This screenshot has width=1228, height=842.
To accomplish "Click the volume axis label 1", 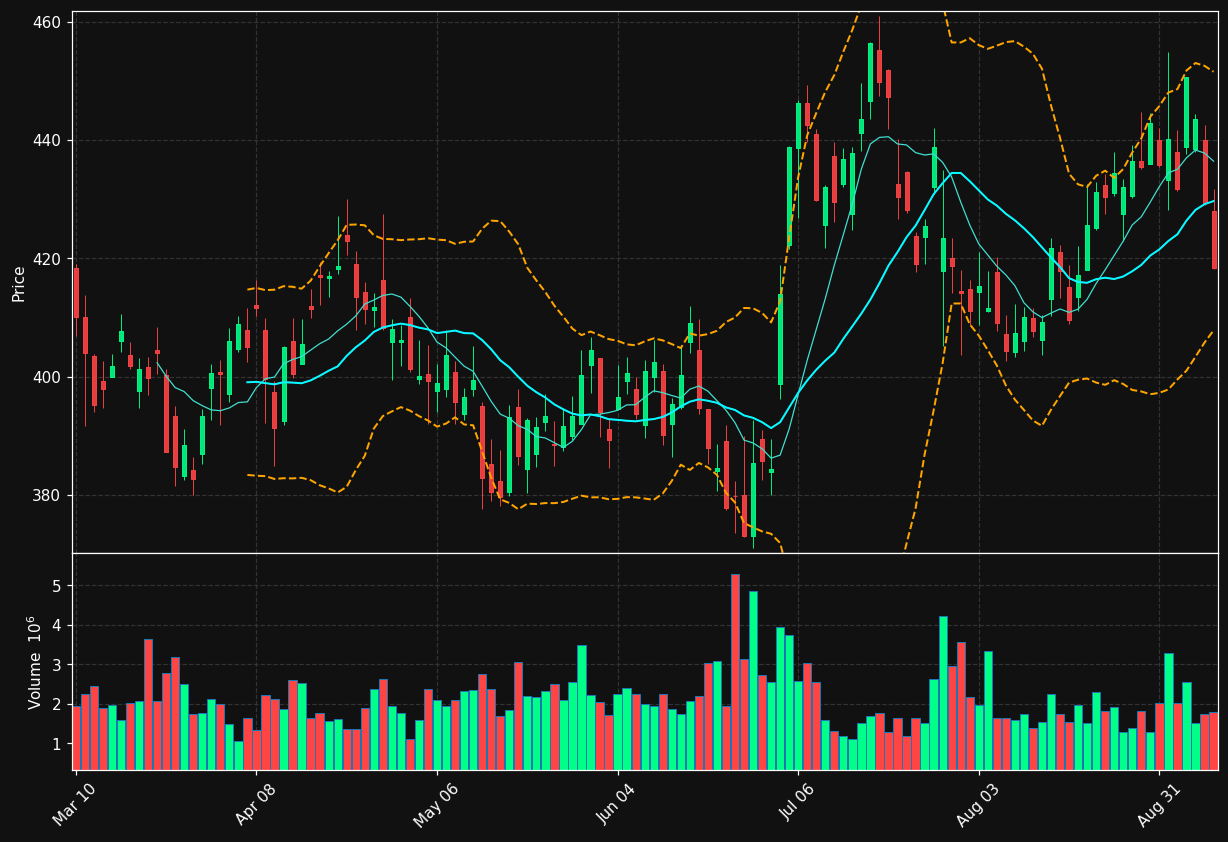I will click(x=58, y=745).
